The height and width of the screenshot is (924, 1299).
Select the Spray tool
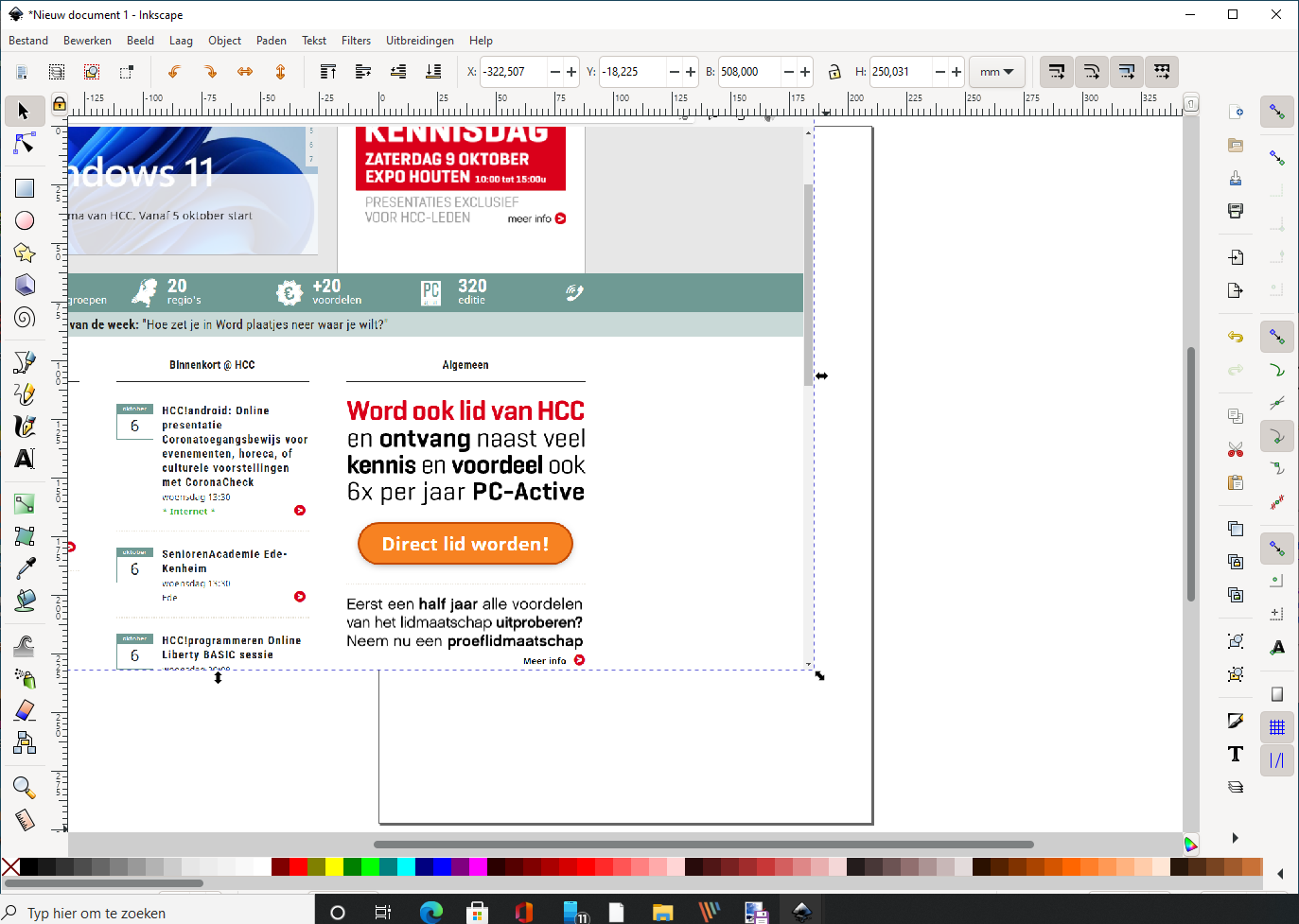point(24,678)
